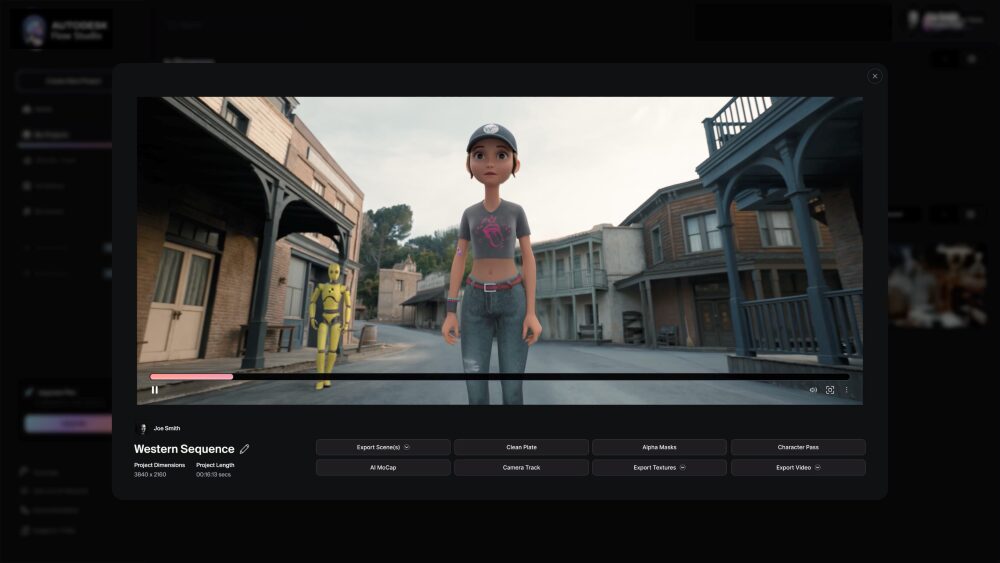Close the project preview dialog
The width and height of the screenshot is (1000, 563).
[874, 76]
